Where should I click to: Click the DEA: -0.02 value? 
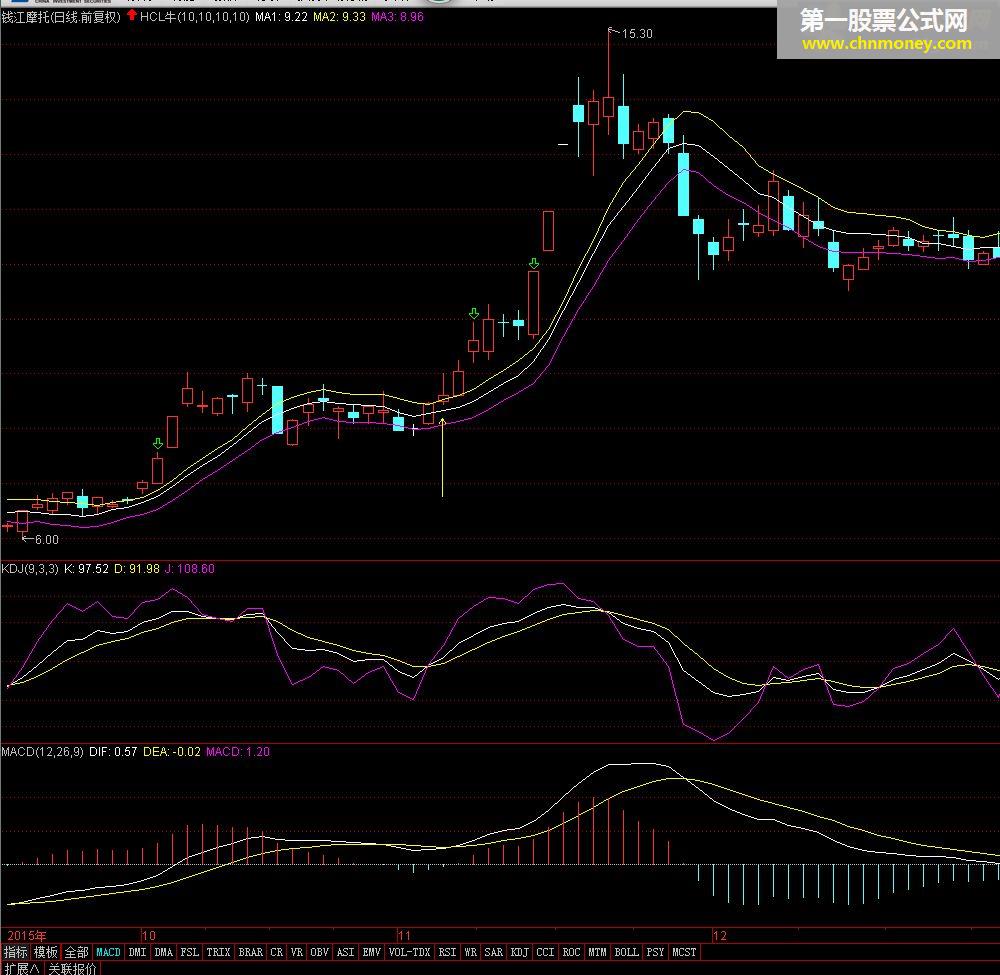(172, 751)
